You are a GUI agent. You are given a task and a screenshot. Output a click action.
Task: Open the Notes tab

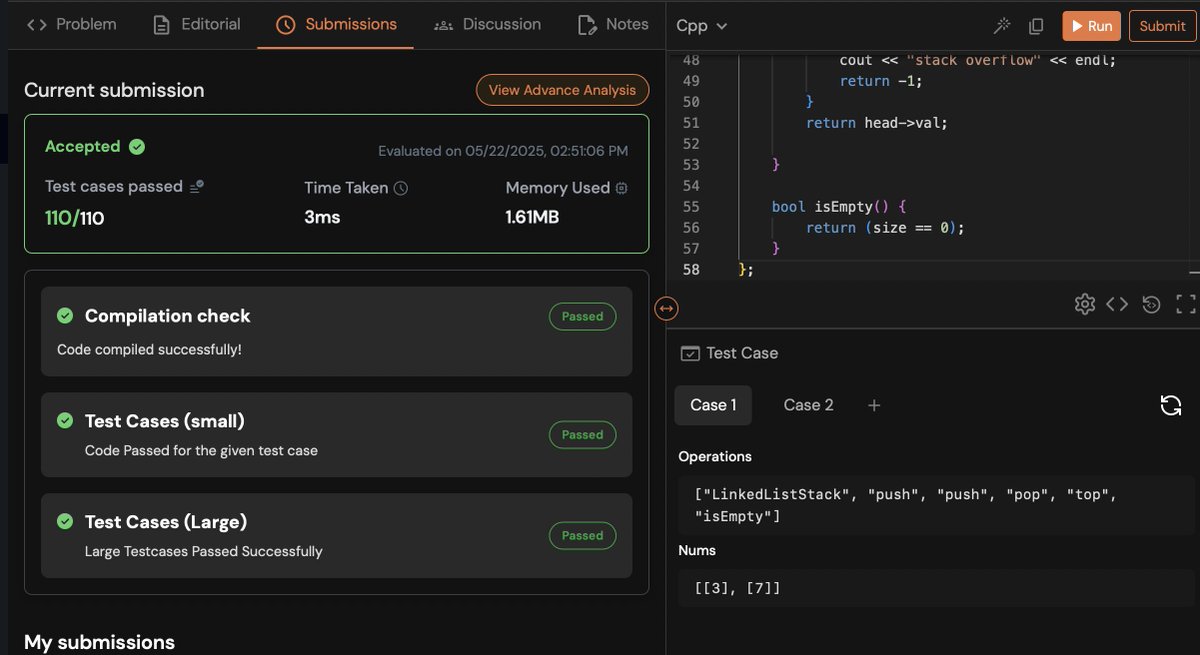(x=613, y=24)
